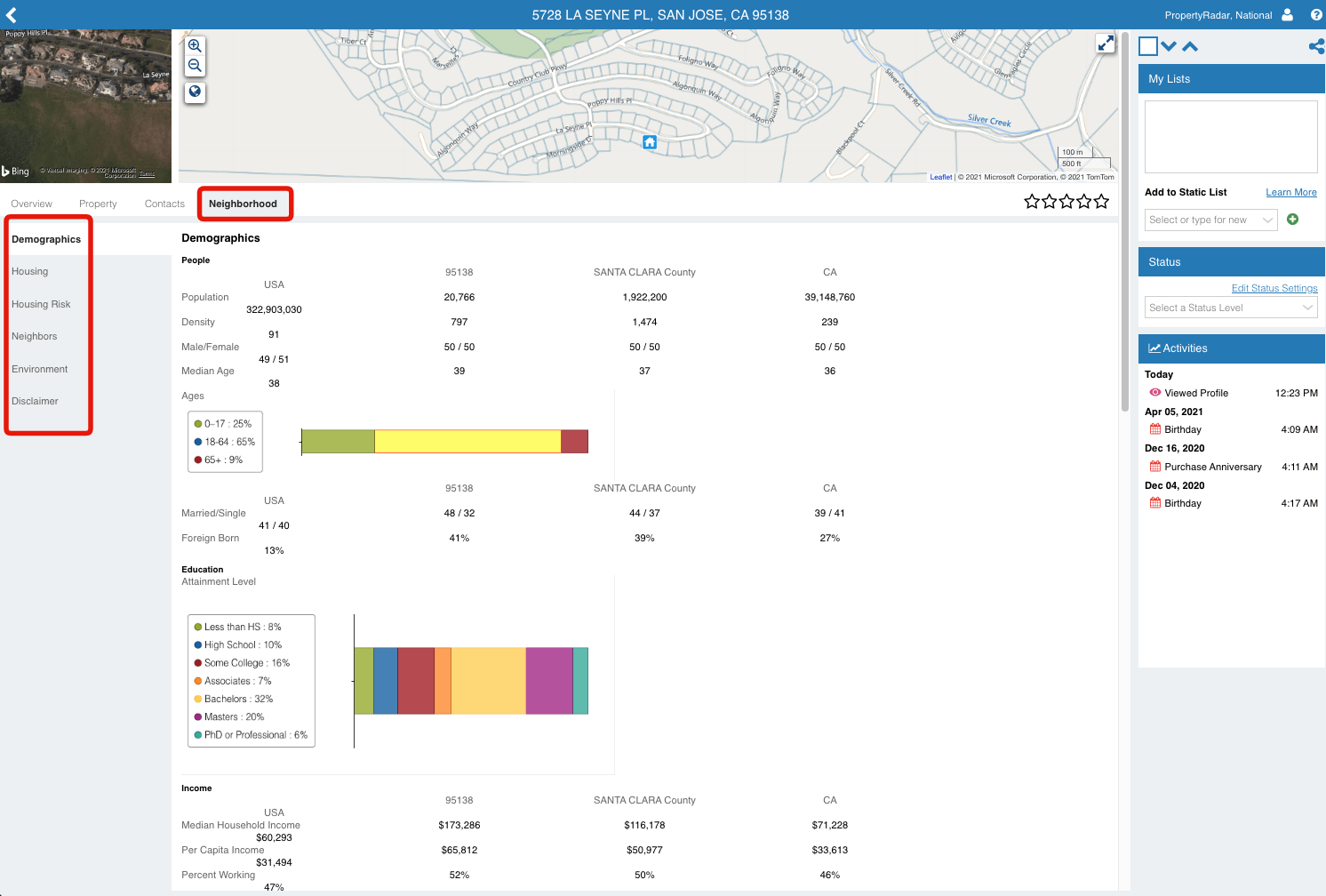The width and height of the screenshot is (1326, 896).
Task: Click the Viewed Profile activity entry
Action: [1231, 393]
